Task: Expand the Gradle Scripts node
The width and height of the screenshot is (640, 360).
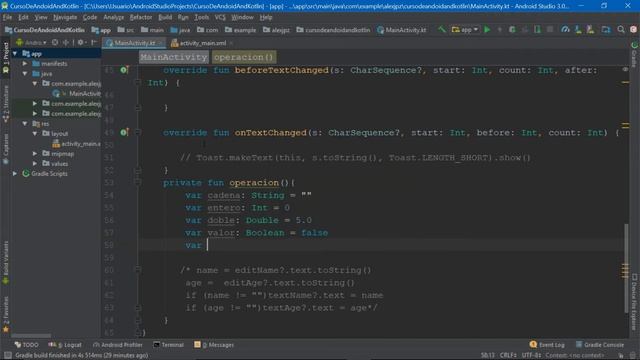Action: 15,173
